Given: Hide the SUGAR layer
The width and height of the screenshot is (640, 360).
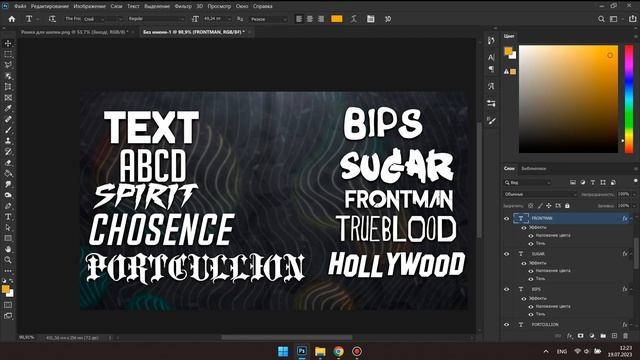Looking at the screenshot, I should 507,254.
